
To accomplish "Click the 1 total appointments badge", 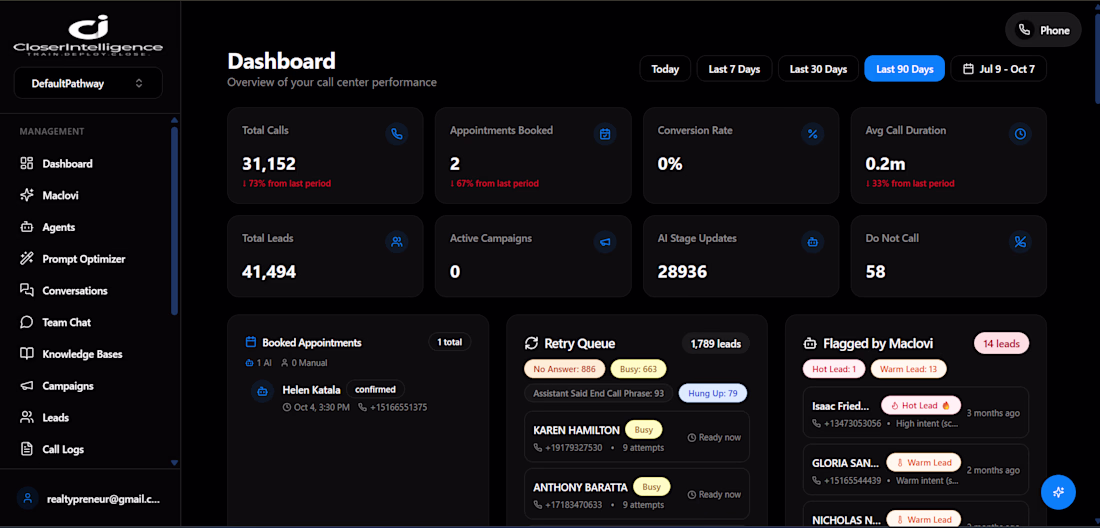I will pos(450,342).
